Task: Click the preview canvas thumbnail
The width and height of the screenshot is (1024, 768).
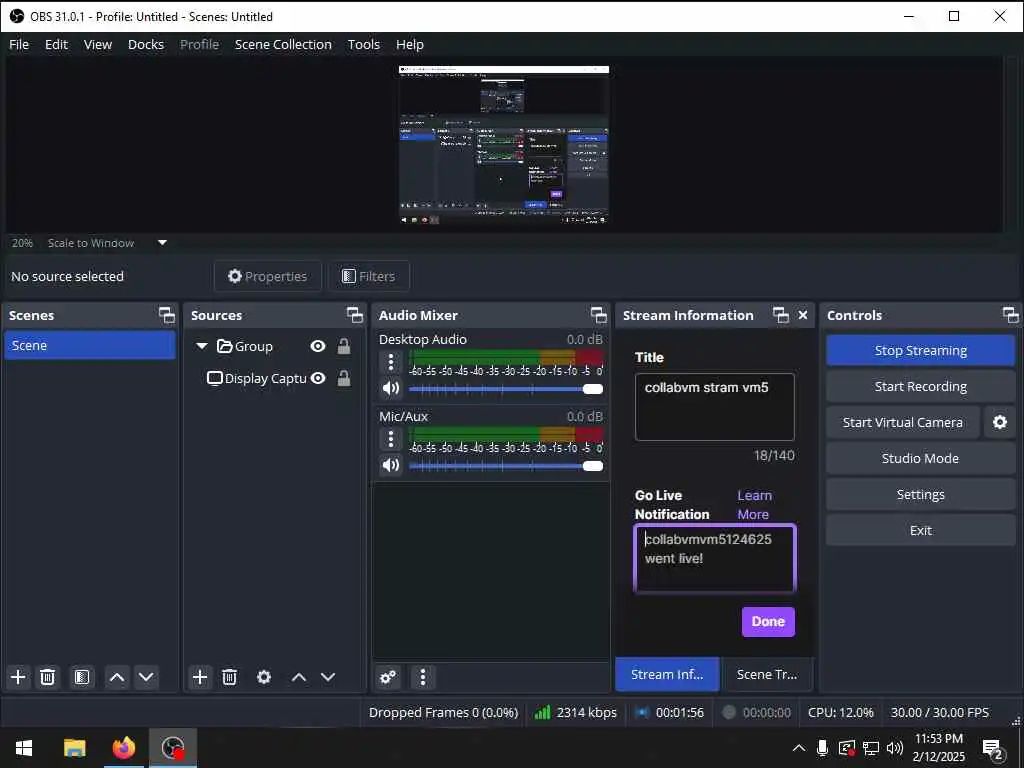Action: pos(504,145)
